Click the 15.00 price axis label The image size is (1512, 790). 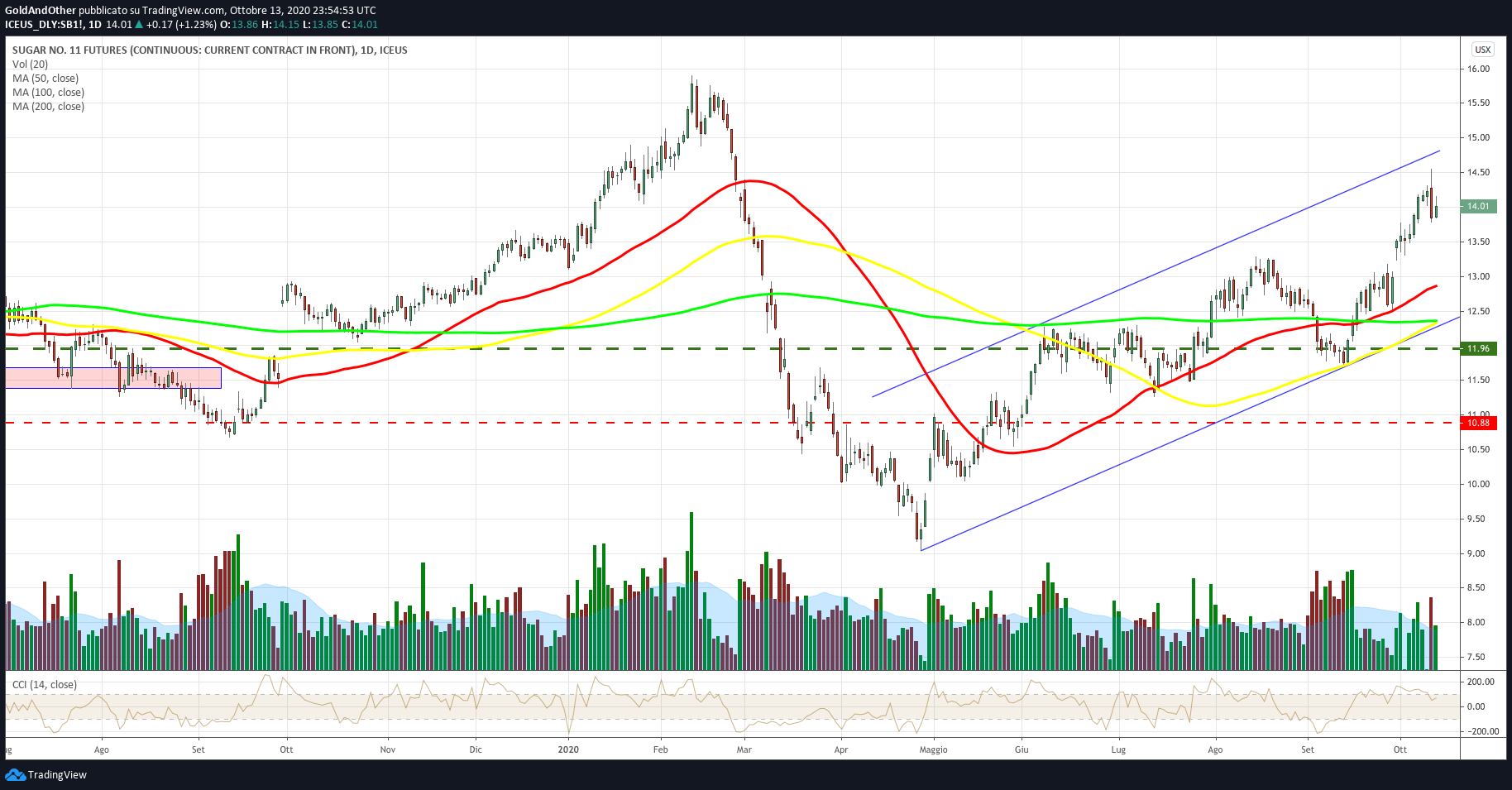click(1478, 137)
